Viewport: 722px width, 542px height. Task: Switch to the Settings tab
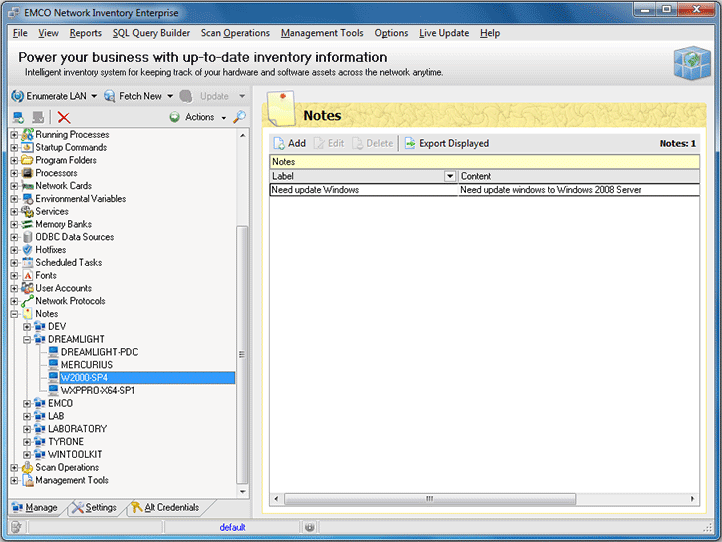click(x=94, y=508)
